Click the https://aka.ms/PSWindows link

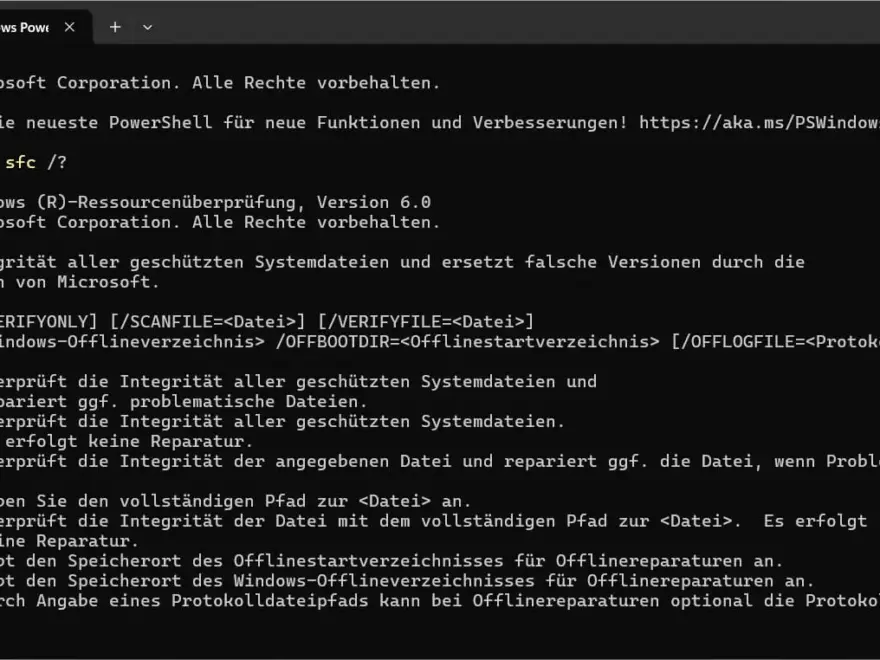[762, 122]
